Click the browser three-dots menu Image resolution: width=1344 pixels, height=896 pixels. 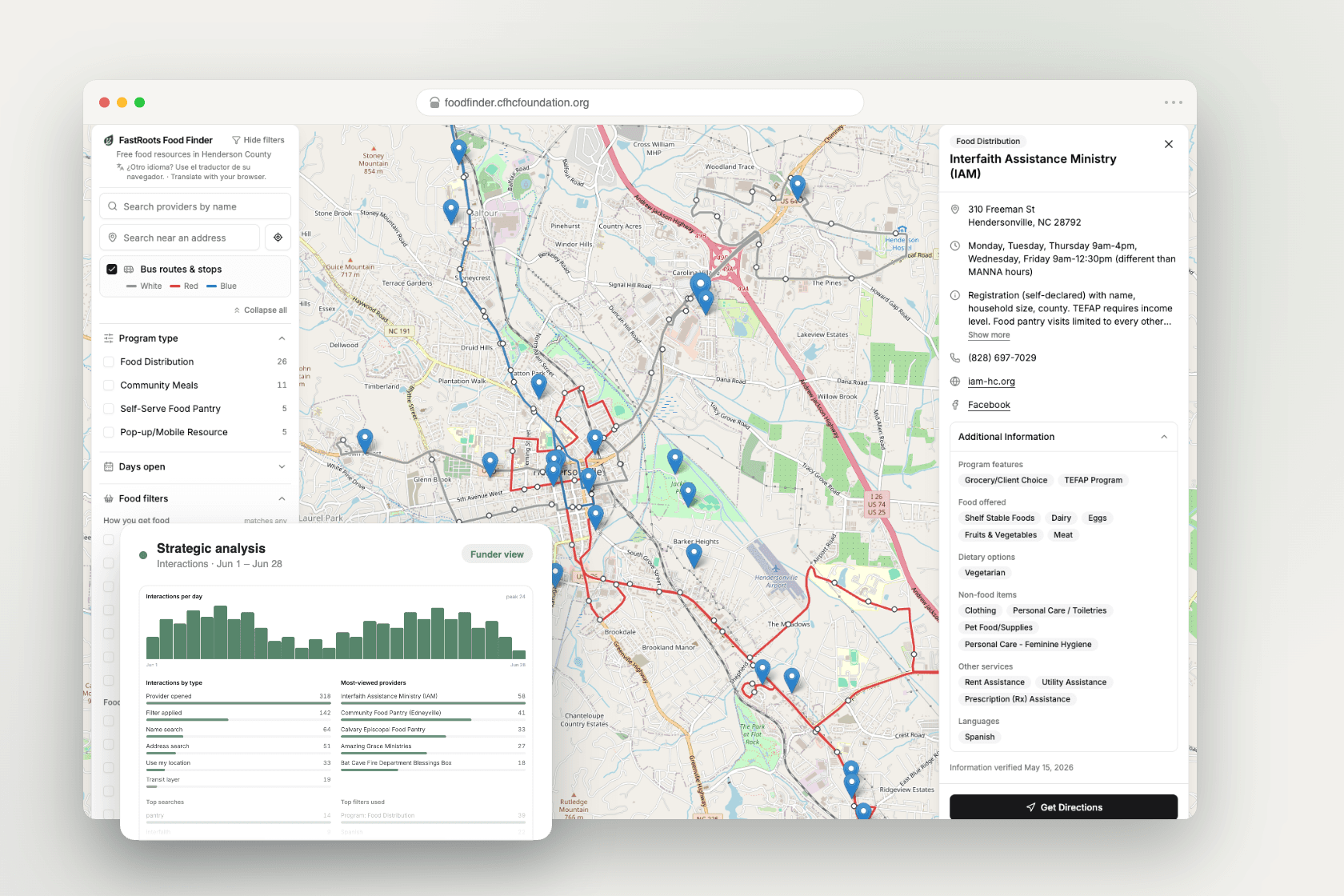[x=1174, y=102]
